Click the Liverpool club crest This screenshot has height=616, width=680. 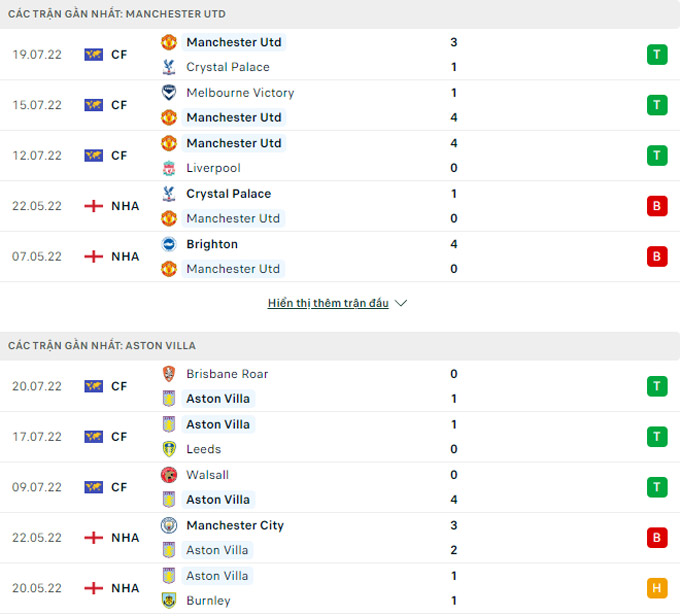169,168
